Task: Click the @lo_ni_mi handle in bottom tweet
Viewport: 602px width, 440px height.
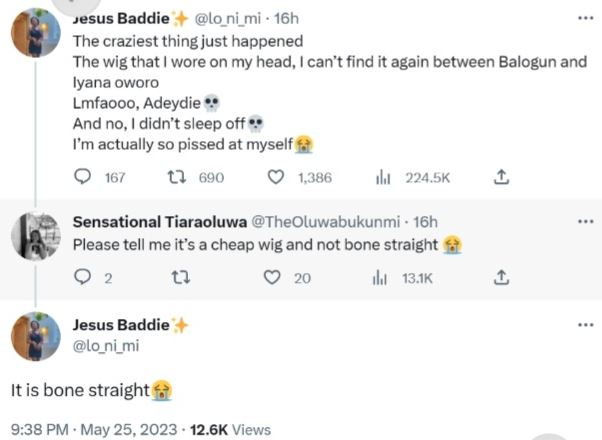Action: click(106, 345)
